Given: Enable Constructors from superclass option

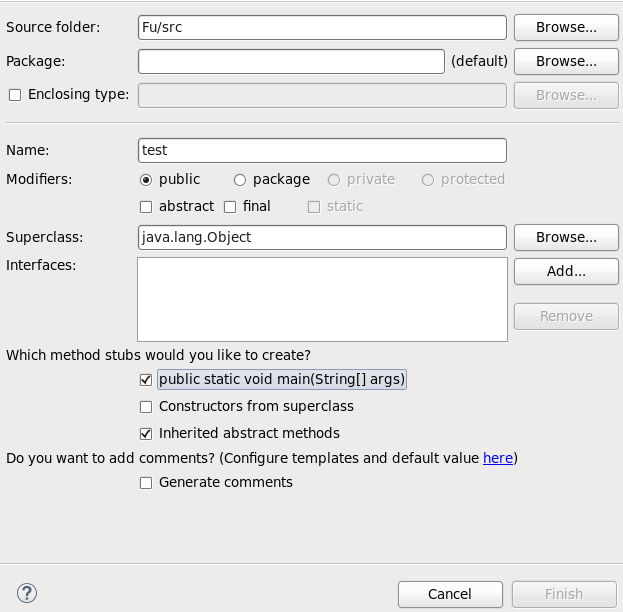Looking at the screenshot, I should coord(146,407).
